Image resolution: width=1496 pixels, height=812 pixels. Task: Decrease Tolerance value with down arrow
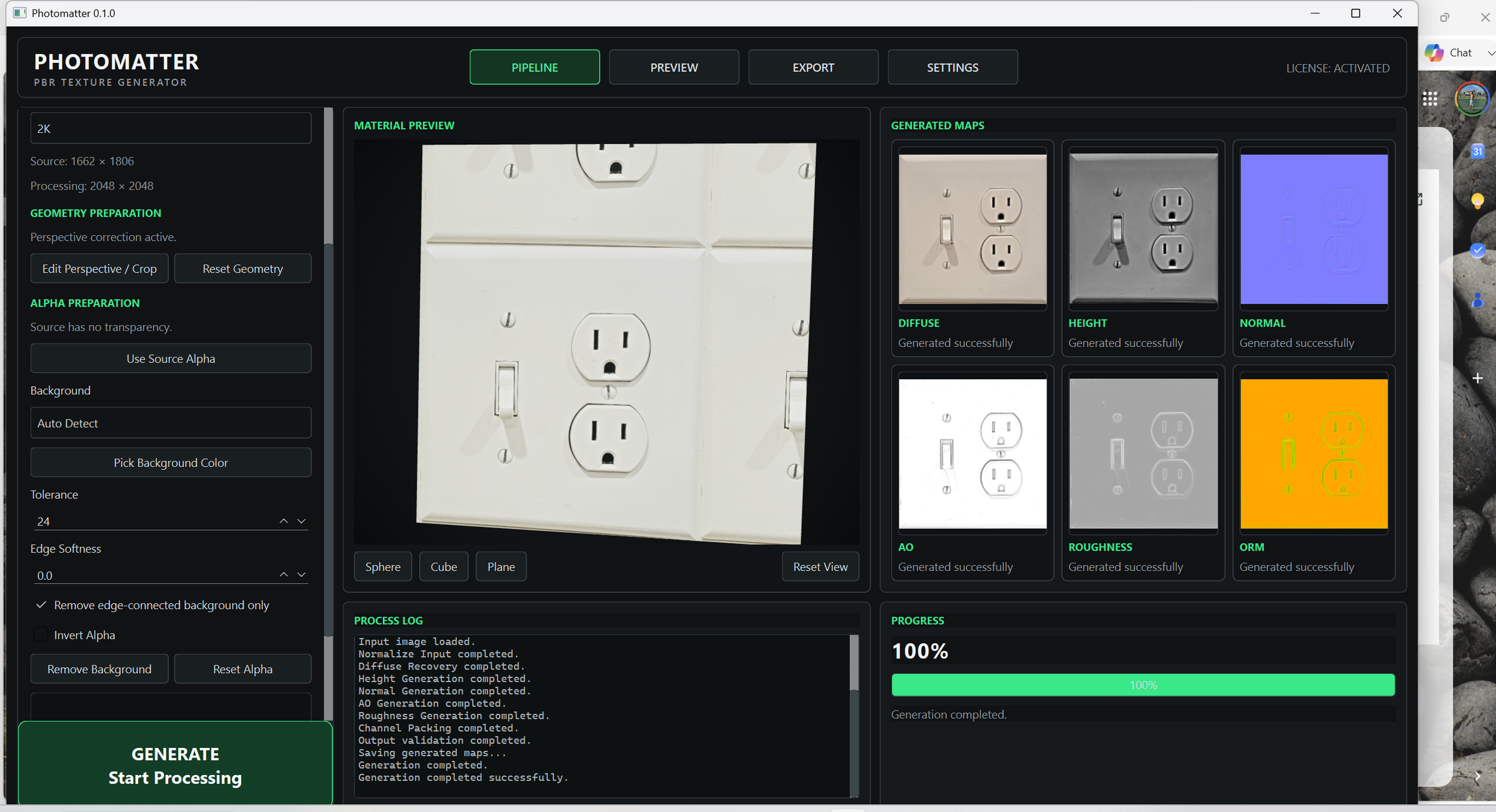click(x=302, y=521)
